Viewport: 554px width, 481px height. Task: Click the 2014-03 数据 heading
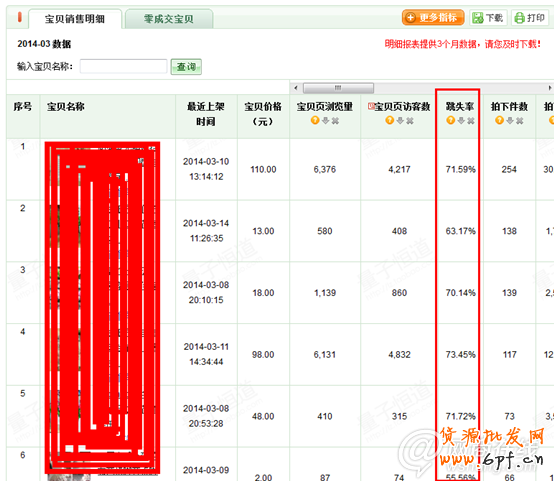[44, 44]
